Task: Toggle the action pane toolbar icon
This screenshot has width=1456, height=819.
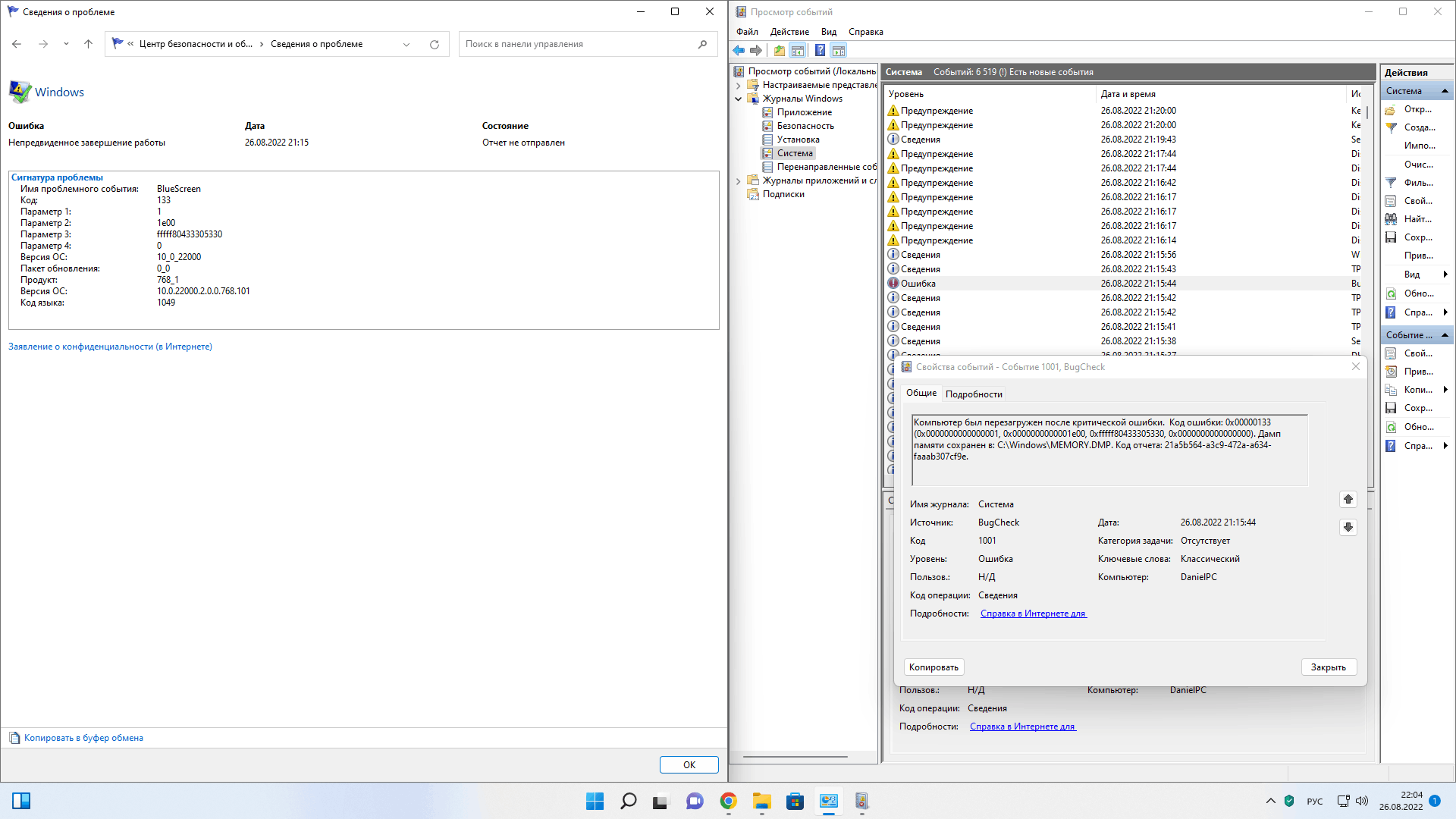Action: point(839,51)
